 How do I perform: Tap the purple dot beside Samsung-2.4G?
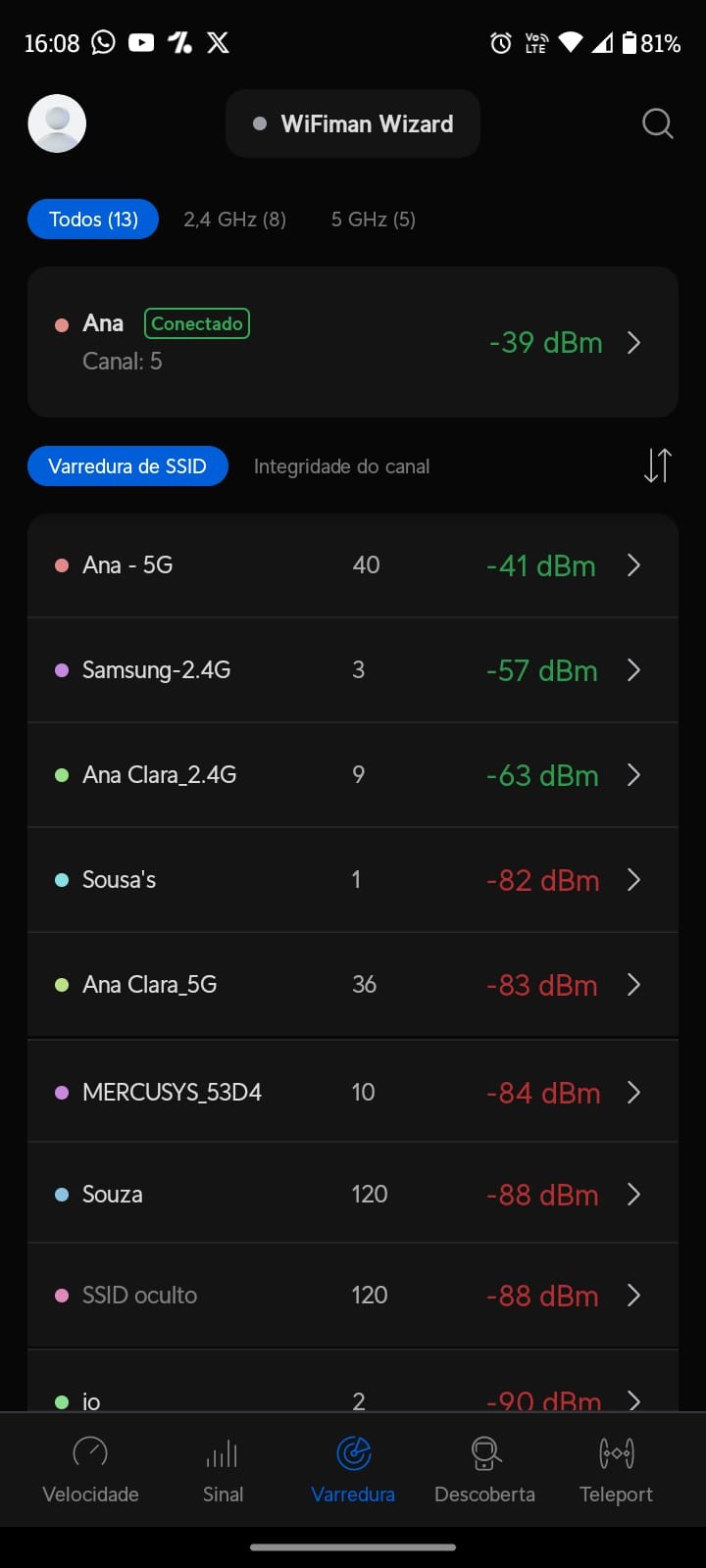[x=62, y=670]
